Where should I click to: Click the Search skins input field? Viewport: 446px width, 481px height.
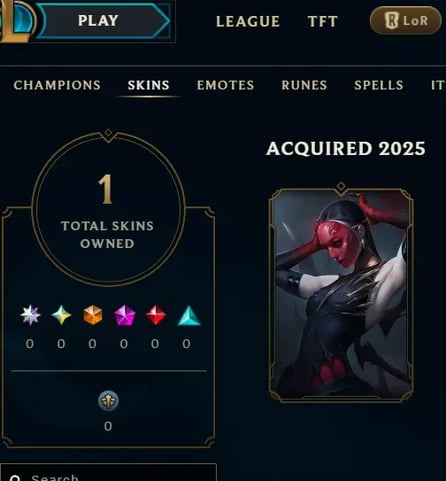(x=108, y=473)
